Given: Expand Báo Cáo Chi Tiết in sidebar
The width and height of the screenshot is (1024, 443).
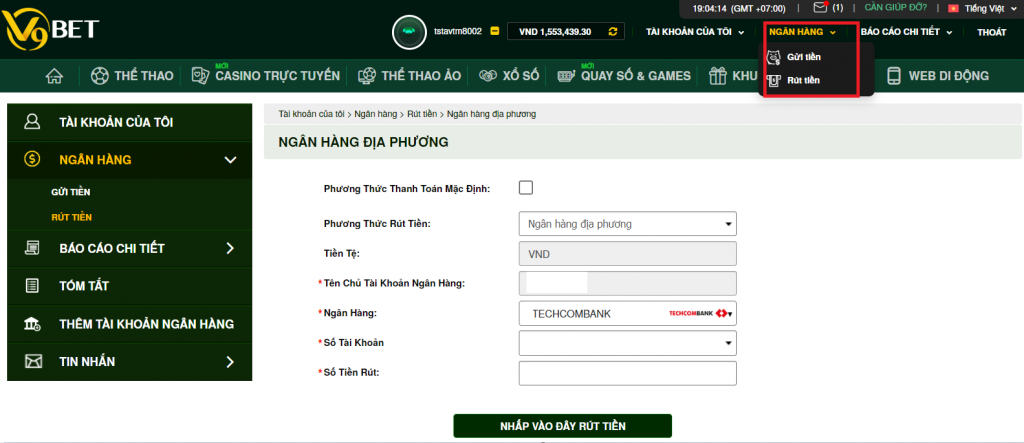Looking at the screenshot, I should (130, 248).
